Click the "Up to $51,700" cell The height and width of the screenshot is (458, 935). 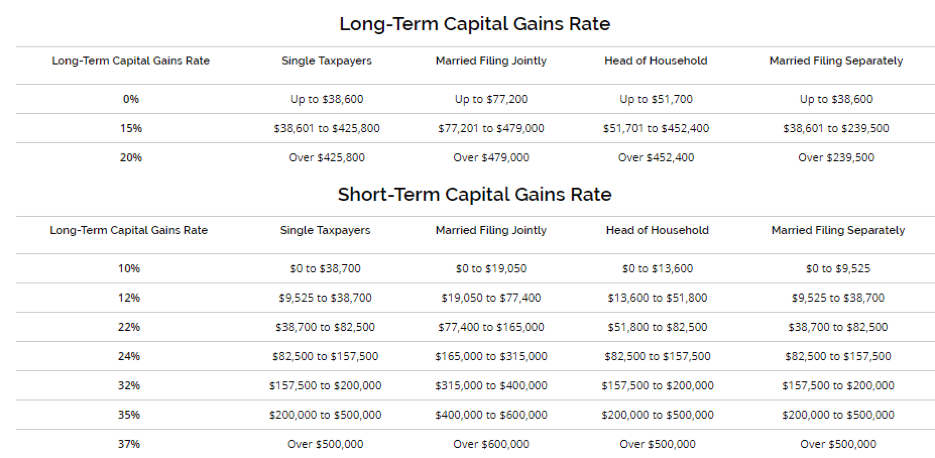(655, 99)
